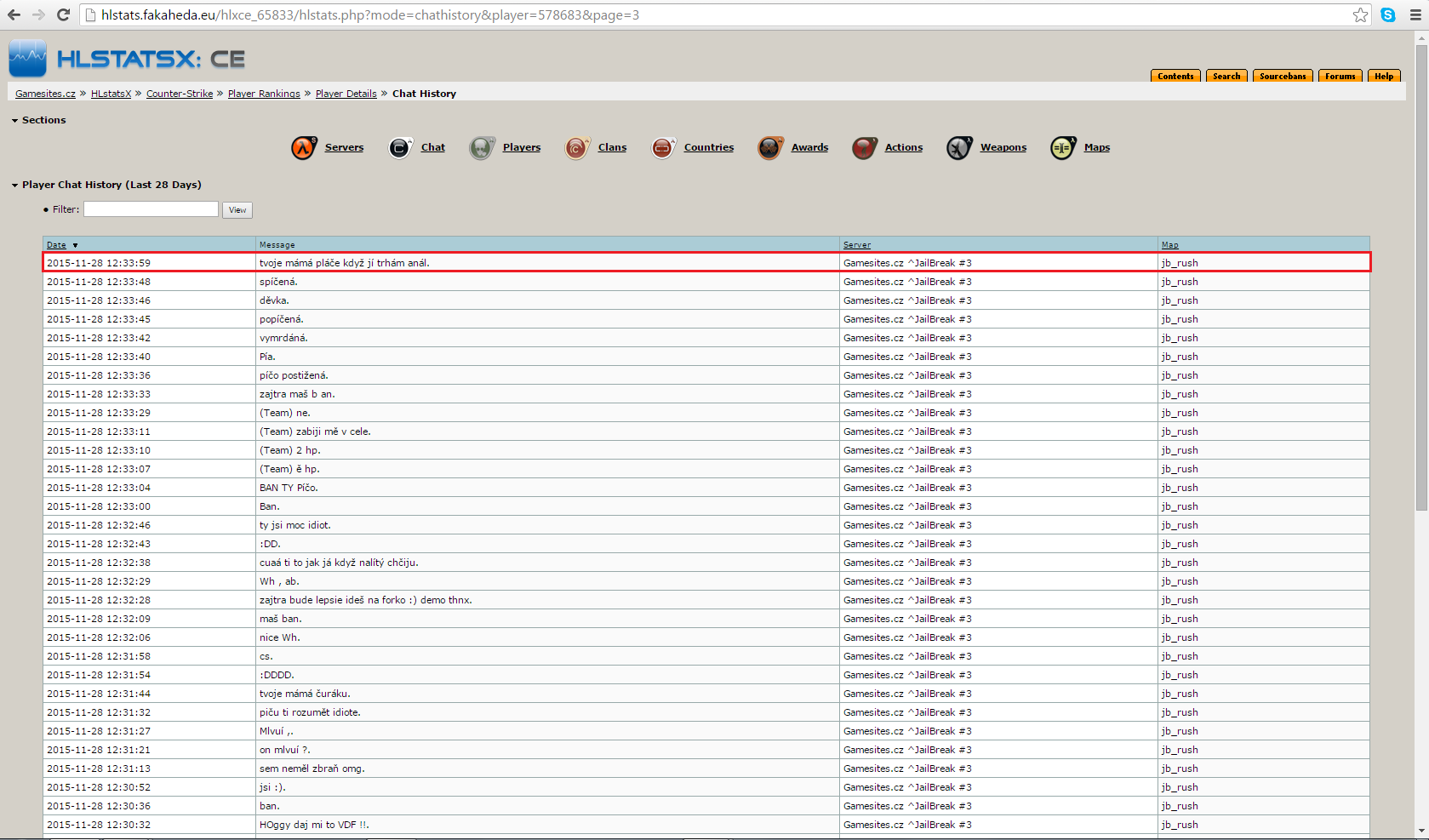Click the Chat section icon
Image resolution: width=1429 pixels, height=840 pixels.
(400, 148)
